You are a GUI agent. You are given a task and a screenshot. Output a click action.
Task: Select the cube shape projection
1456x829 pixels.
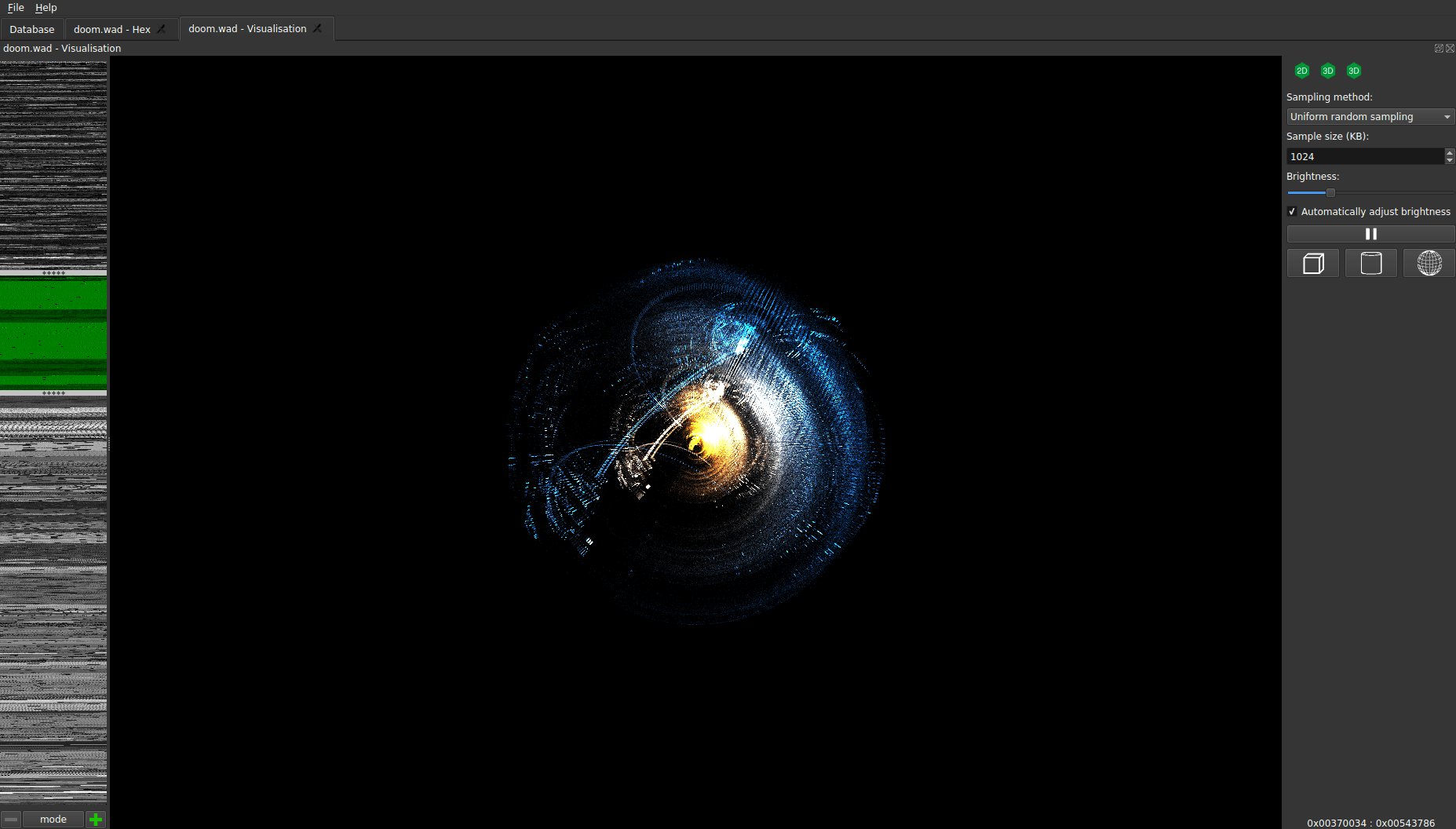click(1312, 263)
